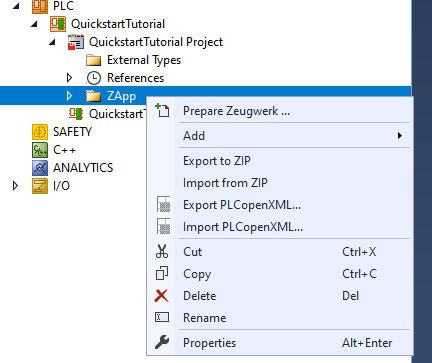Screen dimensions: 432x363
Task: Expand the References node
Action: [x=69, y=78]
